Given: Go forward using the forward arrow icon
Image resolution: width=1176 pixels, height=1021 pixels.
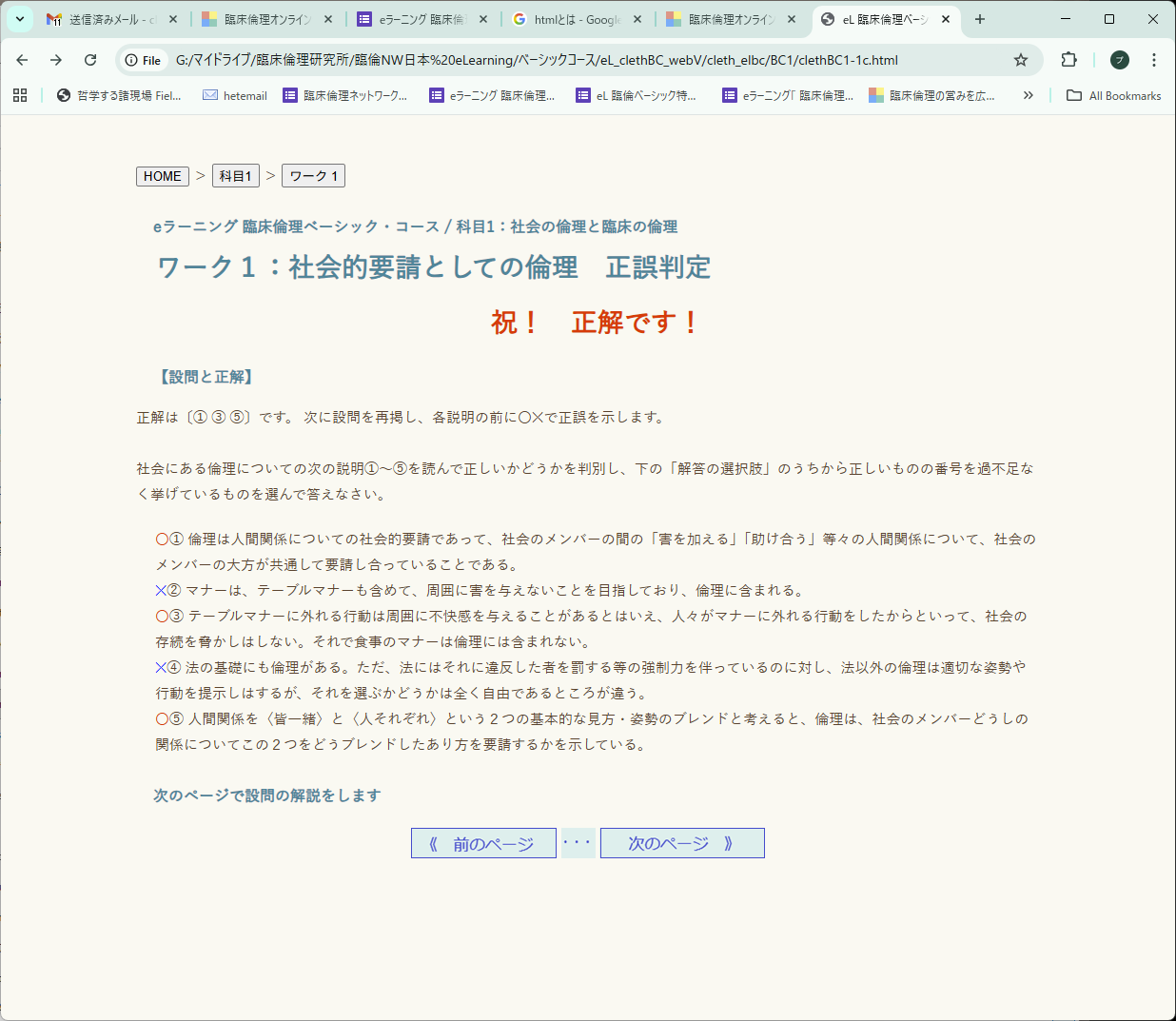Looking at the screenshot, I should click(x=56, y=59).
